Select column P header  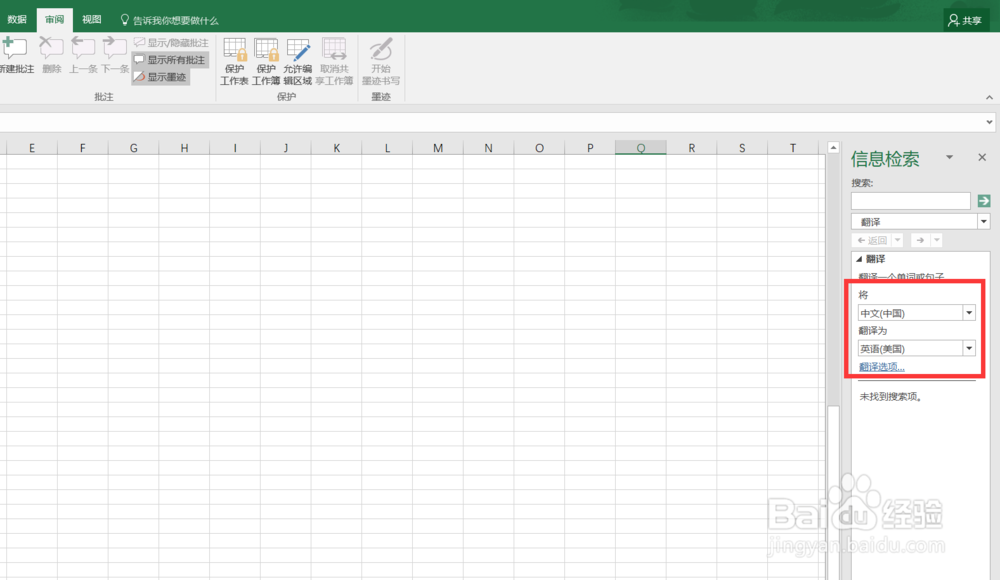tap(590, 148)
